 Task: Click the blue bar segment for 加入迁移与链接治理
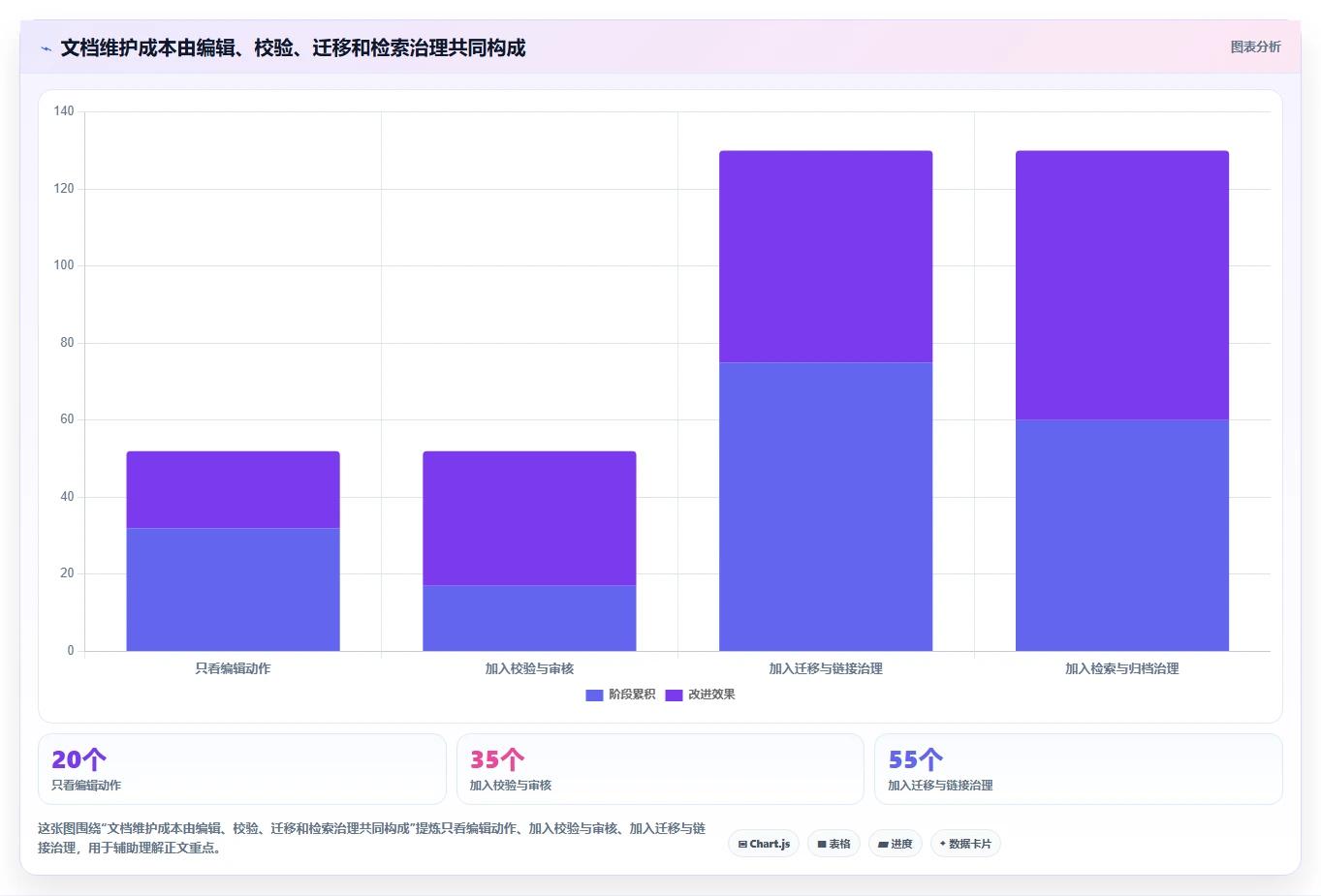(826, 507)
